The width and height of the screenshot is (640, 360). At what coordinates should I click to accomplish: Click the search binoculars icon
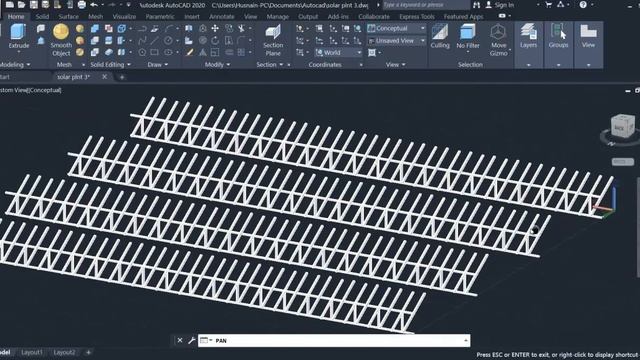(x=476, y=5)
